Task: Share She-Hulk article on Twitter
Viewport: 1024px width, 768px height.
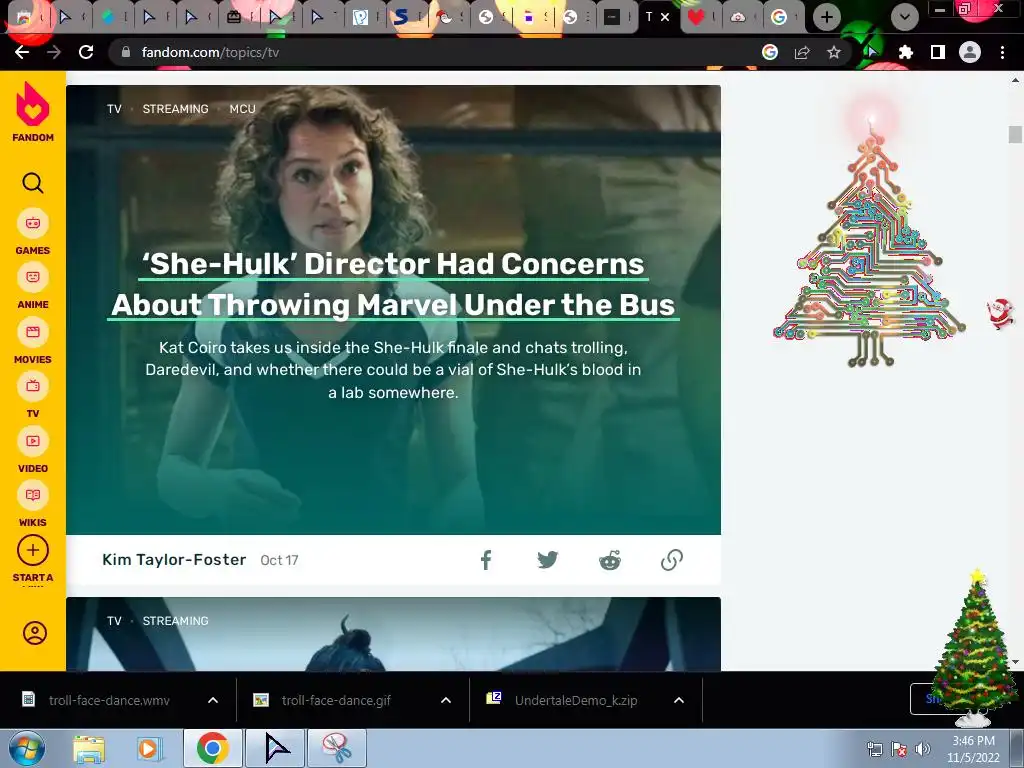Action: 547,560
